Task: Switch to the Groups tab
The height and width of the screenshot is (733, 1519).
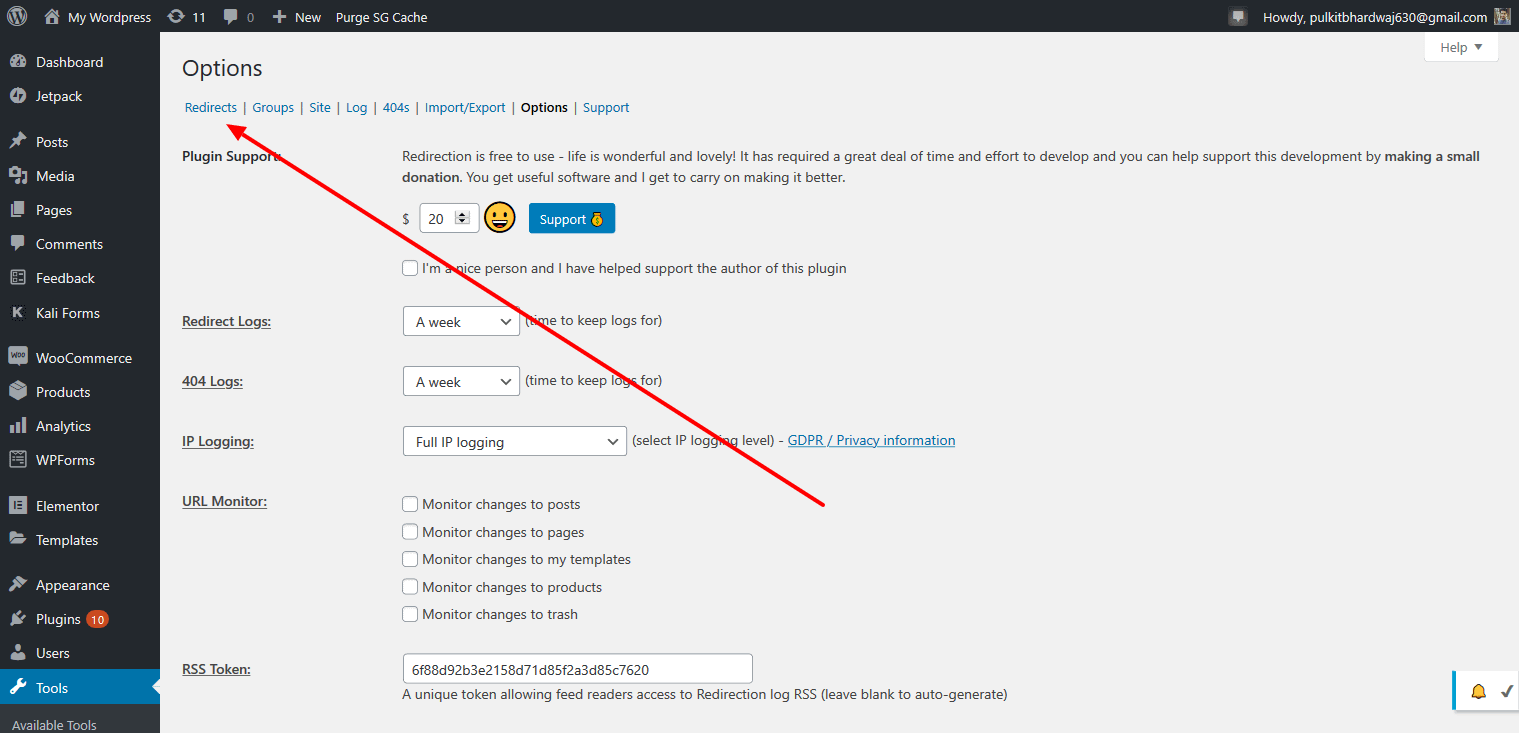Action: [272, 107]
